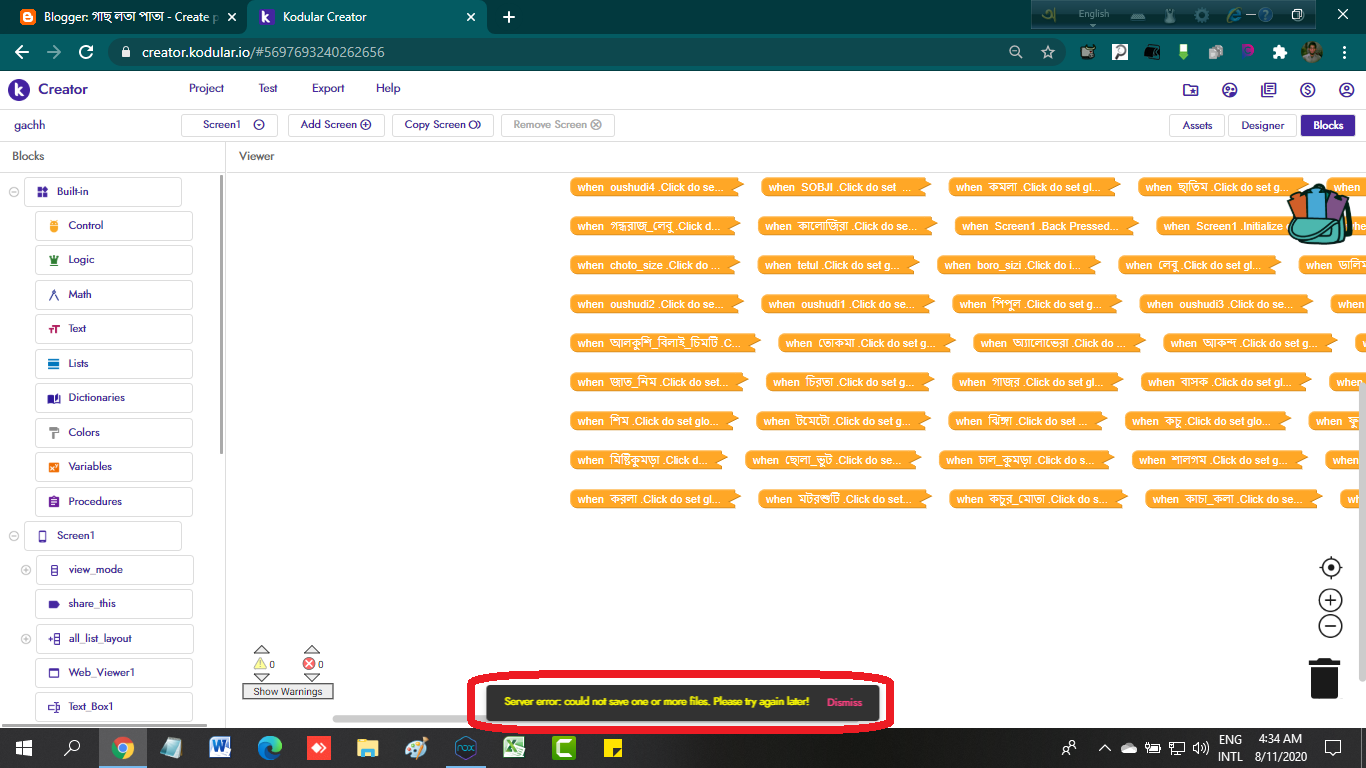This screenshot has width=1366, height=768.
Task: Expand the view_mode component
Action: pos(26,570)
